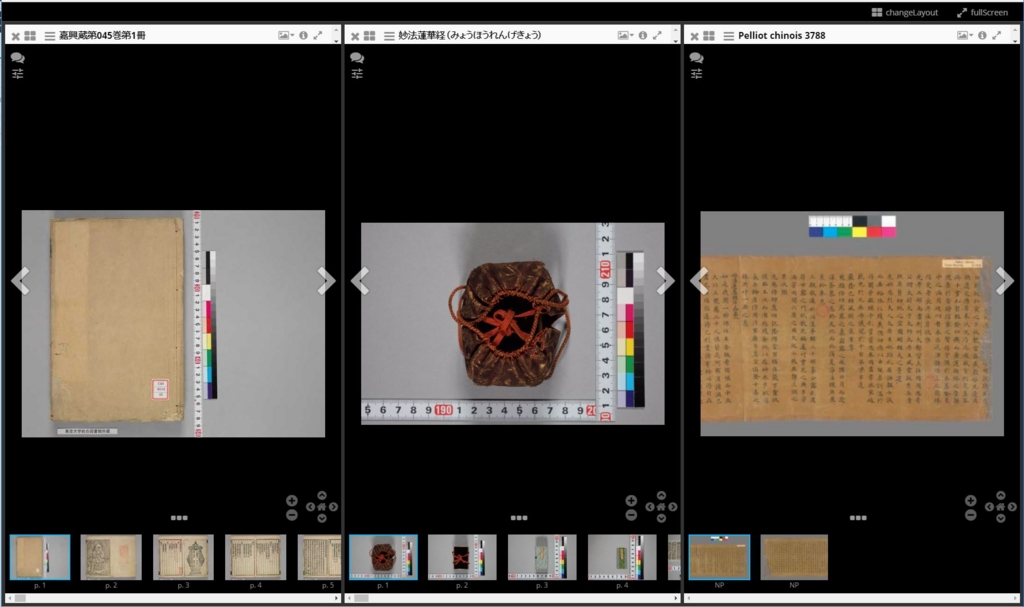Close the Pelliot chinois 3788 window

[x=695, y=36]
